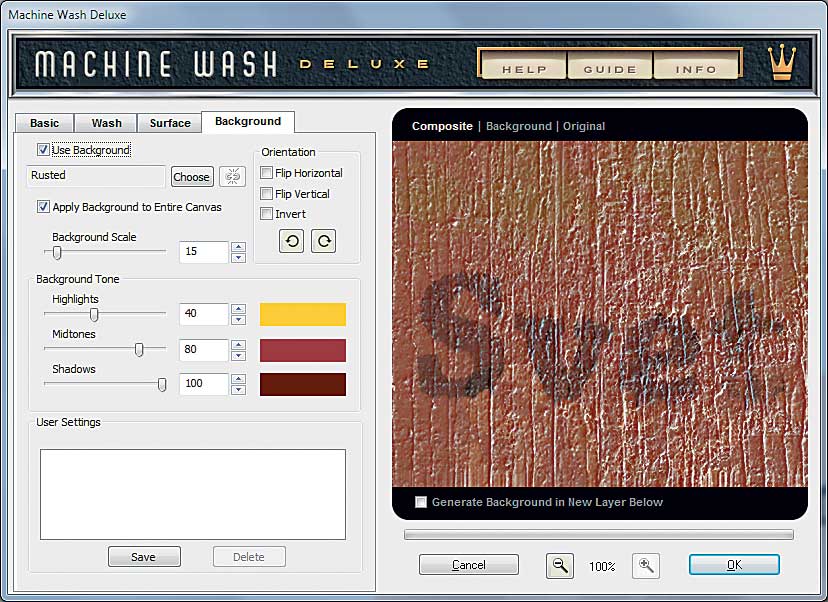Click the Background Scale value field
The width and height of the screenshot is (828, 602).
[x=204, y=252]
